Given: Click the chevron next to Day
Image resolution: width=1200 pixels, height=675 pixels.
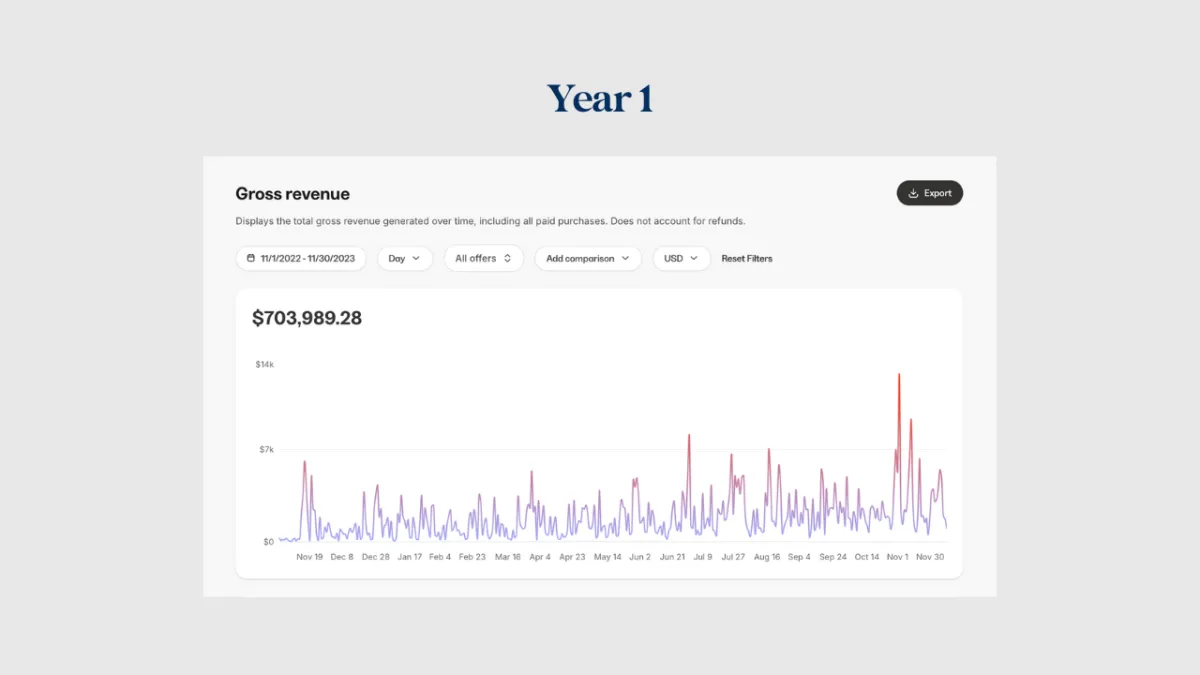Looking at the screenshot, I should [416, 258].
